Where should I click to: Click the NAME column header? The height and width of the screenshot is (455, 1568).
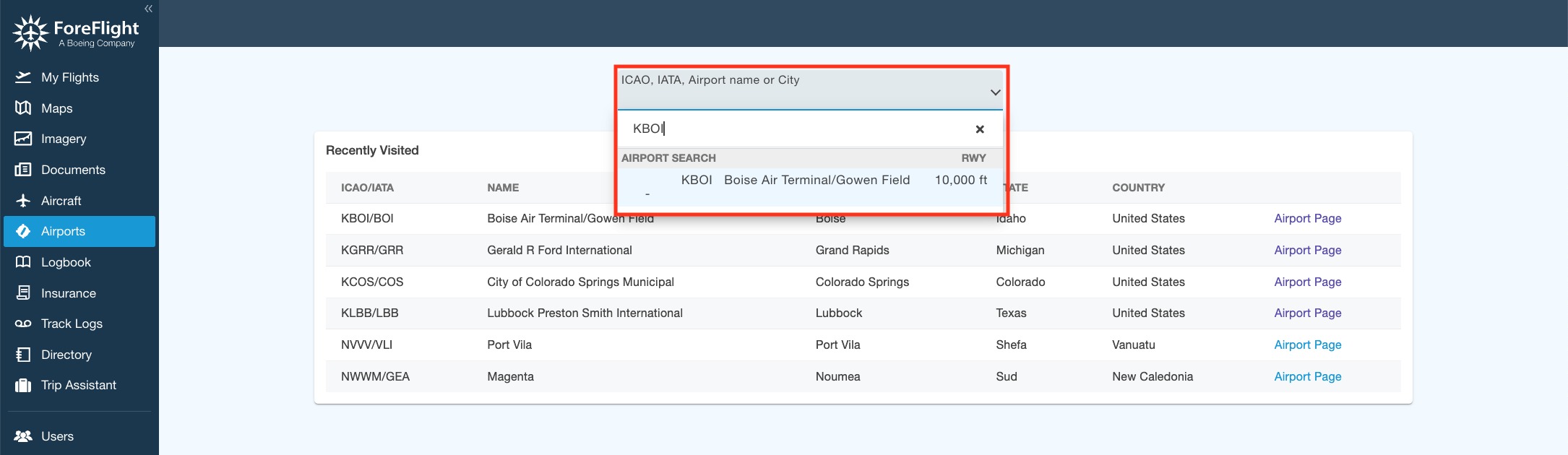503,188
